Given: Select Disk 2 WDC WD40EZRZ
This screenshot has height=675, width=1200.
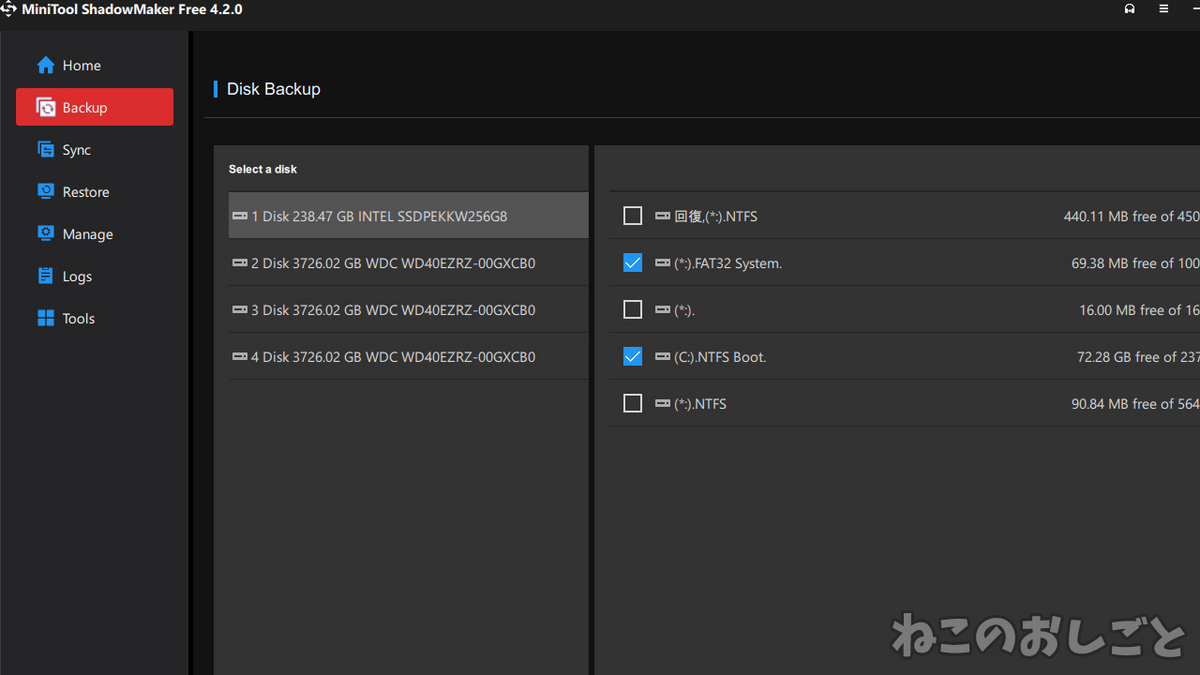Looking at the screenshot, I should pos(408,263).
